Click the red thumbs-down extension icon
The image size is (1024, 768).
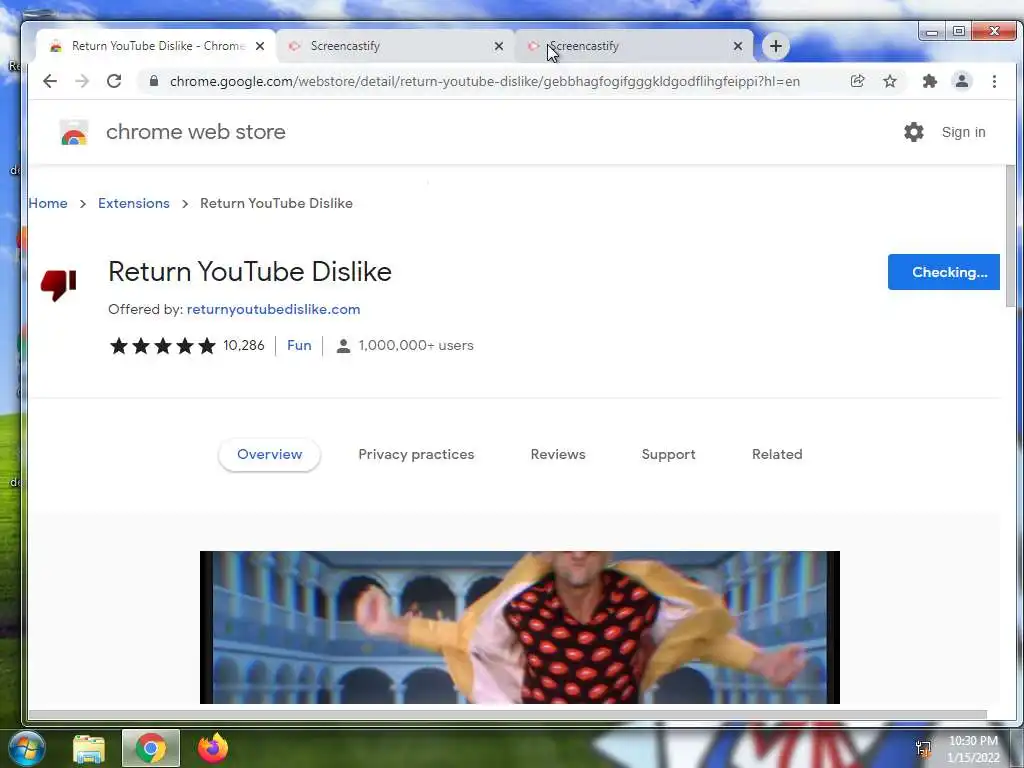(x=59, y=285)
